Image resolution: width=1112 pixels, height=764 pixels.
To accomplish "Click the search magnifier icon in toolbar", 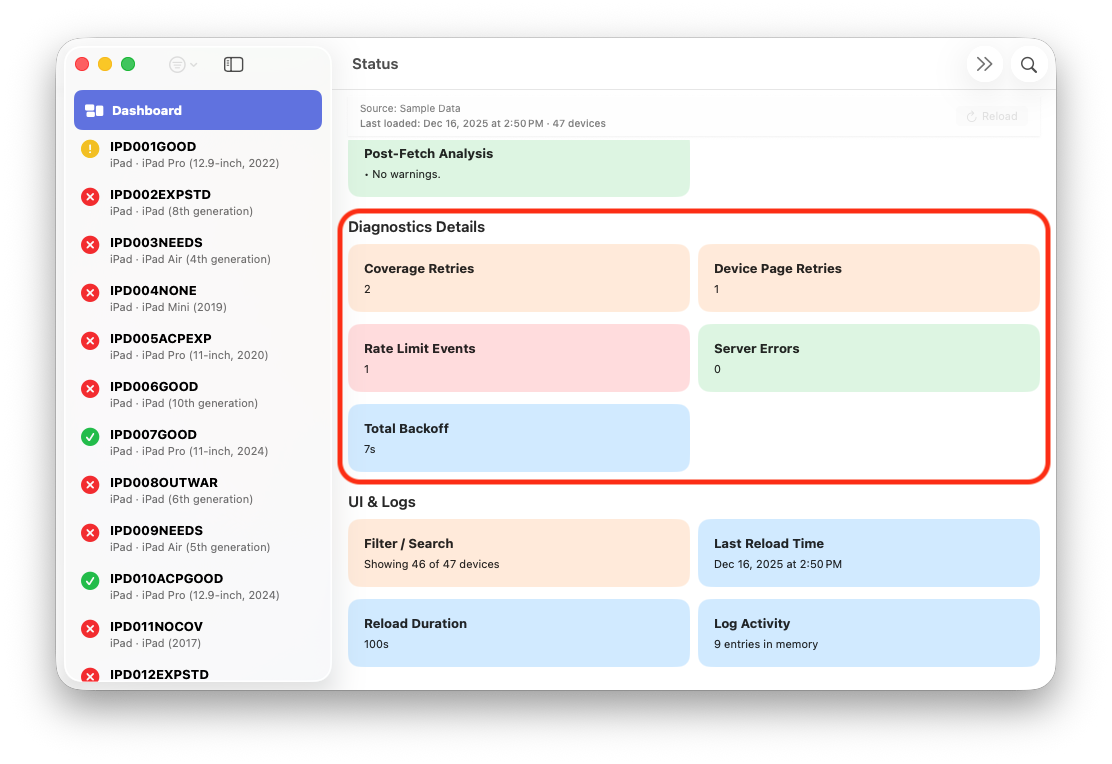I will tap(1028, 65).
